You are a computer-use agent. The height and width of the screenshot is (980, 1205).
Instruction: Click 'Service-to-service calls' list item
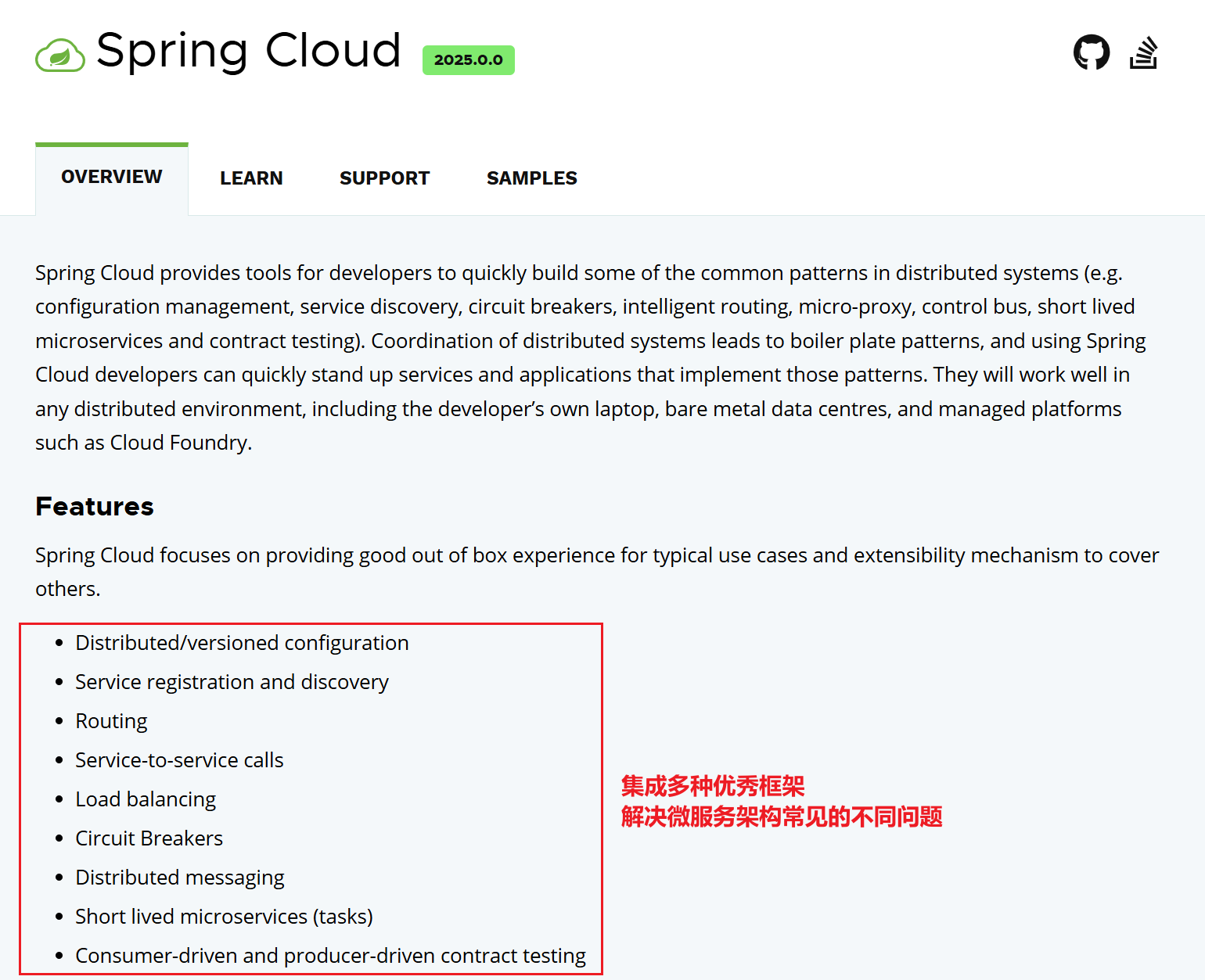pos(179,760)
